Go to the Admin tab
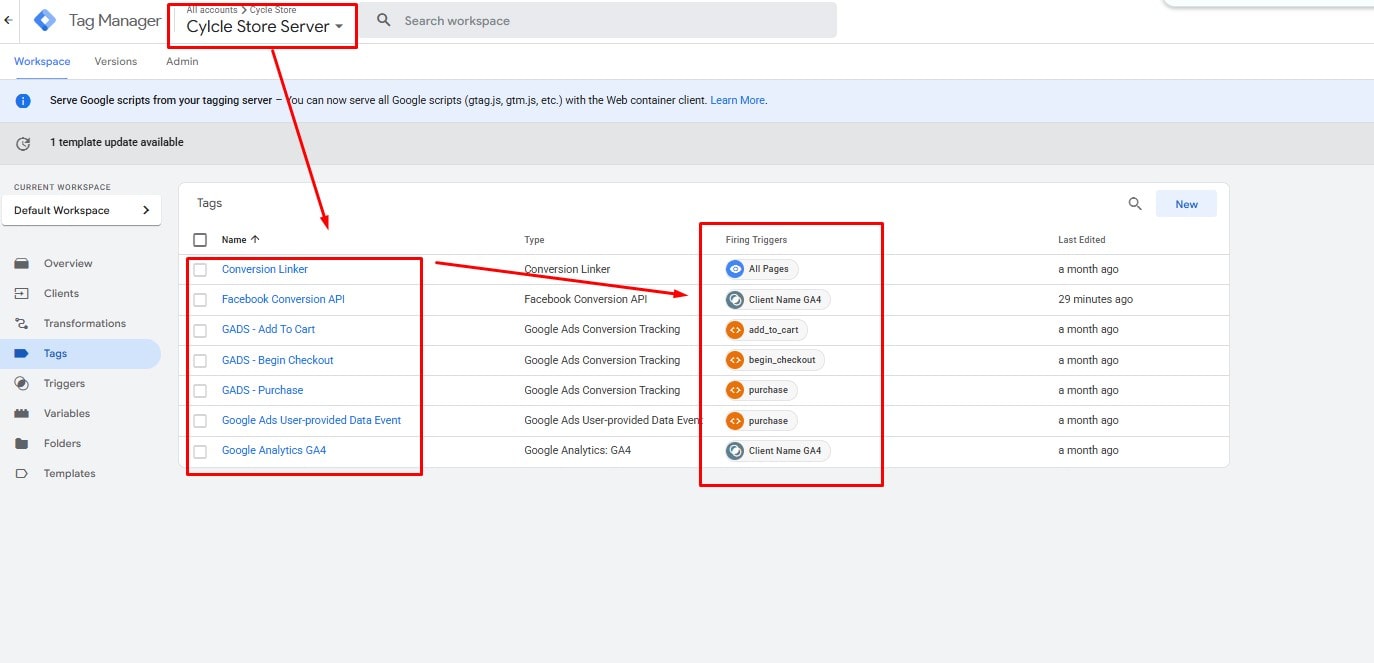The height and width of the screenshot is (663, 1374). pyautogui.click(x=182, y=62)
